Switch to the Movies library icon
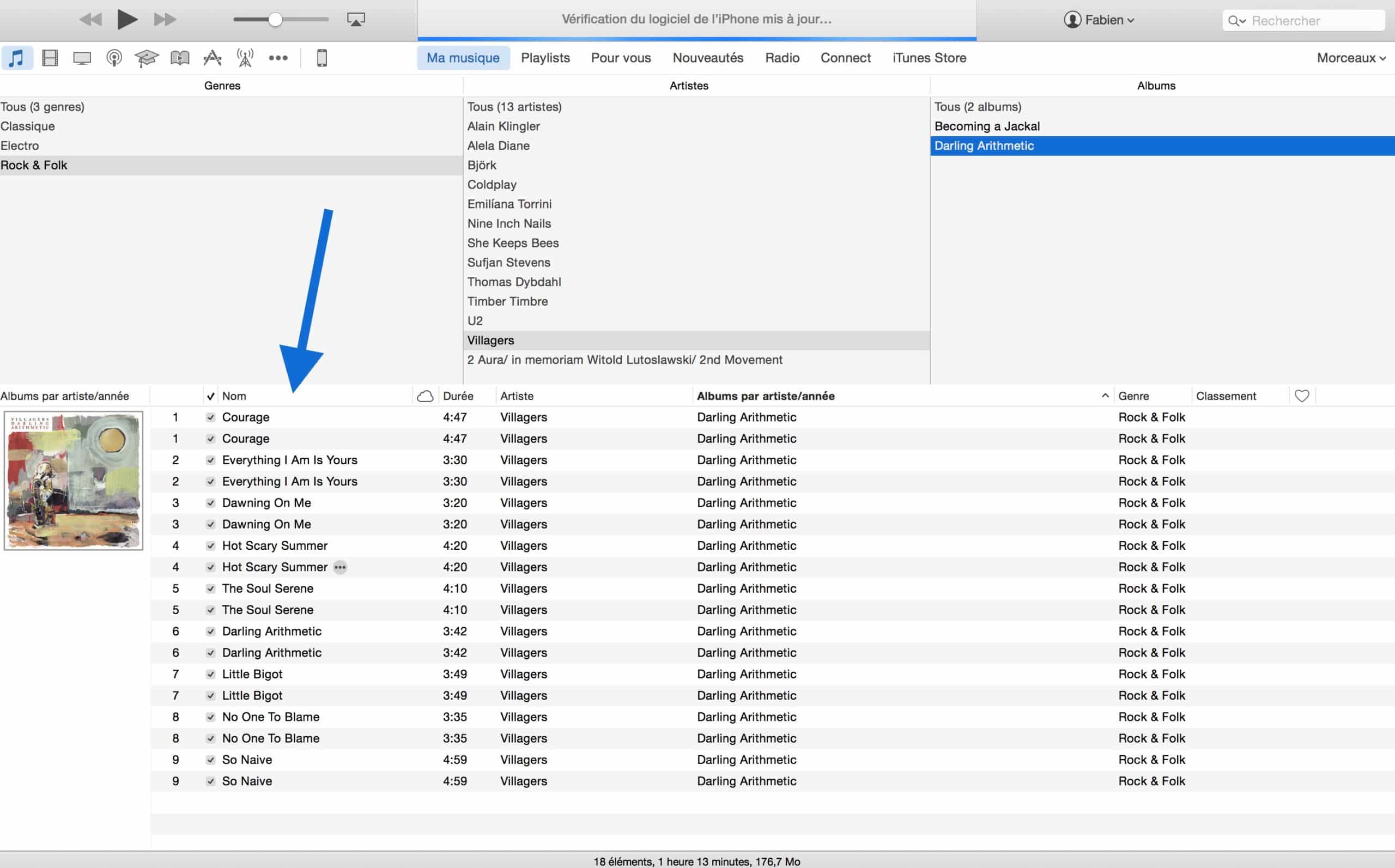The width and height of the screenshot is (1395, 868). 50,58
